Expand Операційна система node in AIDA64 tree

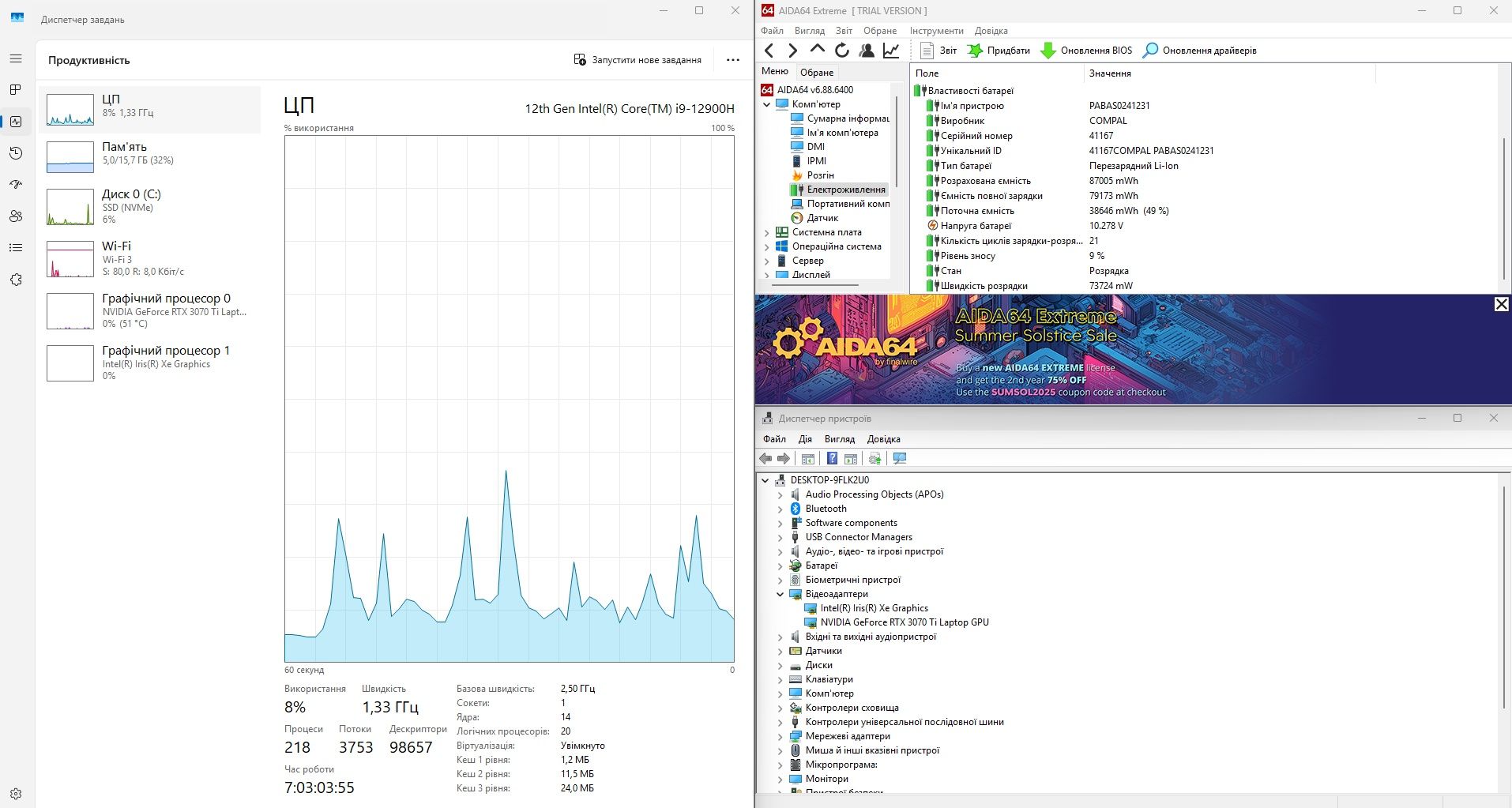(x=766, y=246)
